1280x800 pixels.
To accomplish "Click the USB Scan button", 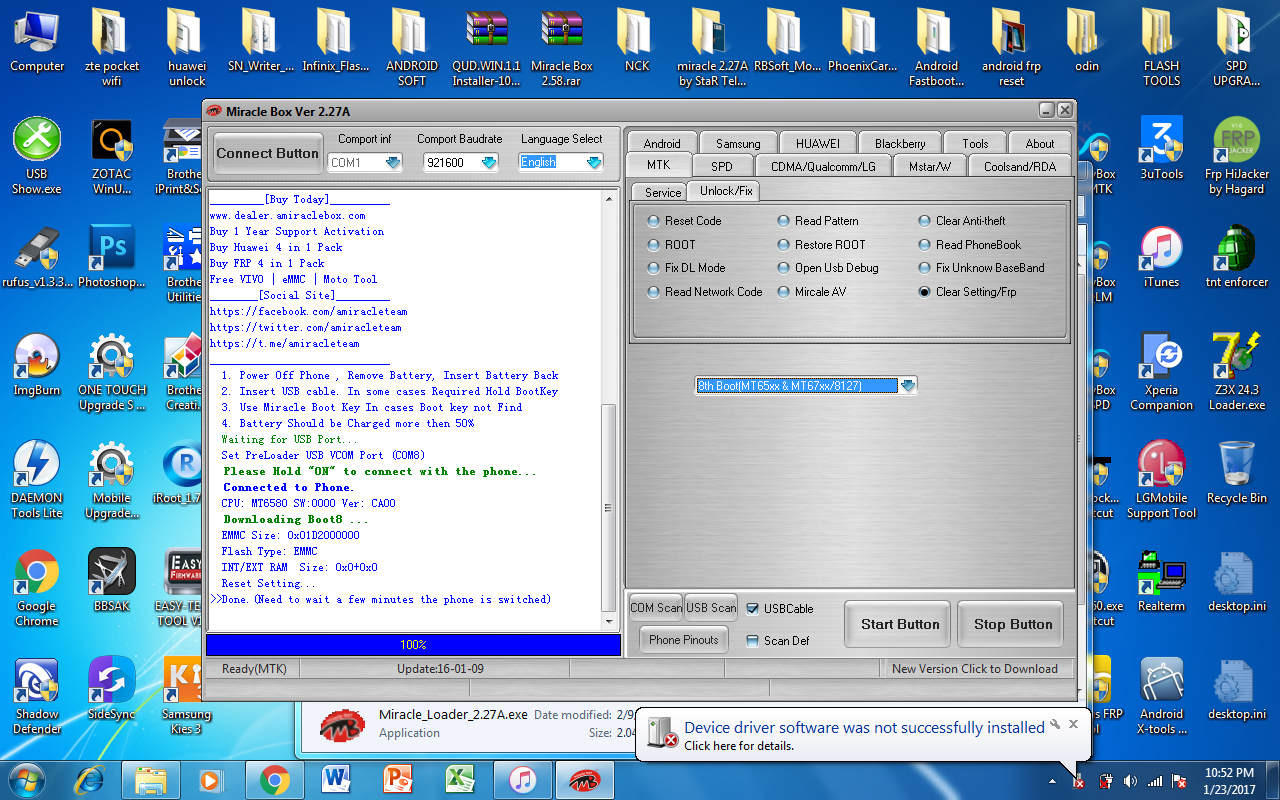I will point(711,607).
